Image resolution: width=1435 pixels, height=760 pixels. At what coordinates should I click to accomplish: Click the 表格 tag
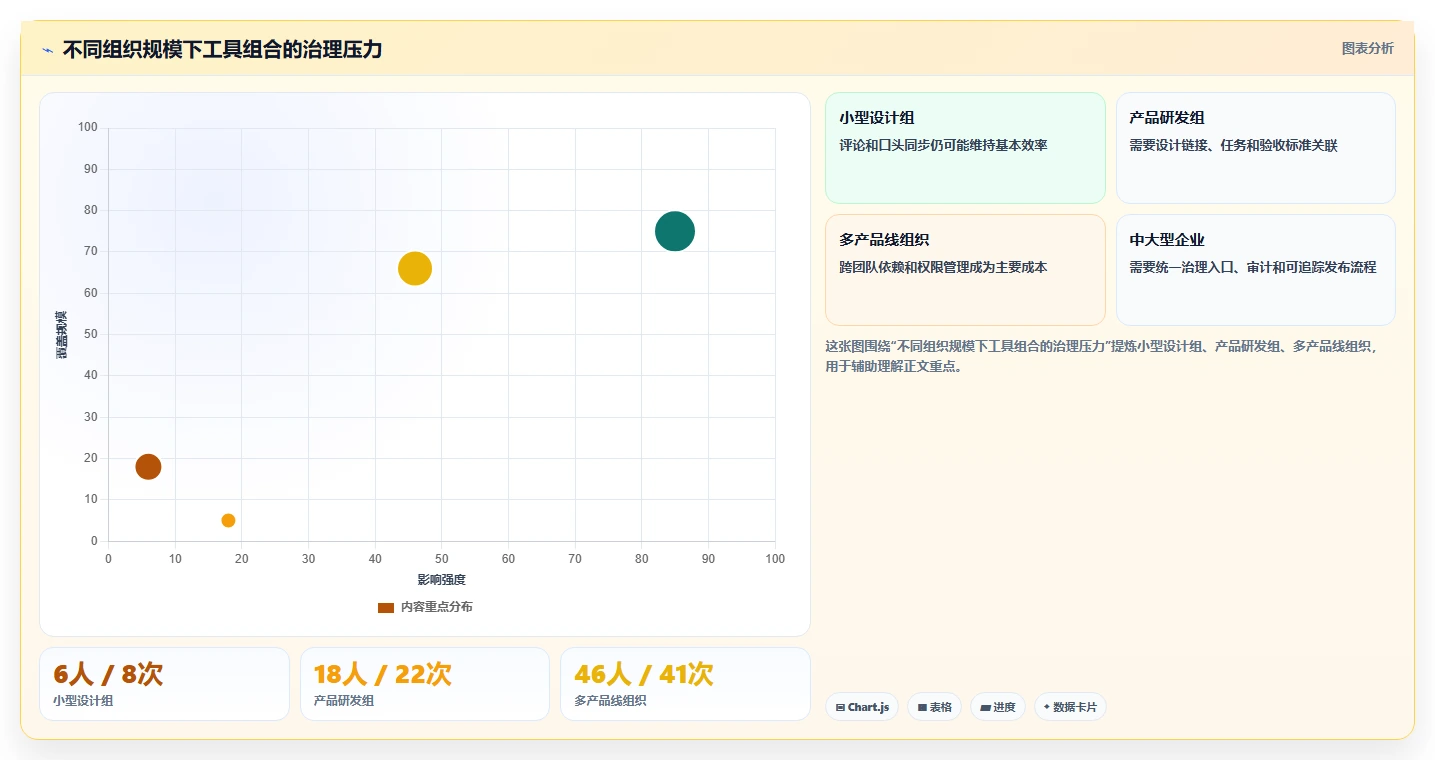click(934, 707)
